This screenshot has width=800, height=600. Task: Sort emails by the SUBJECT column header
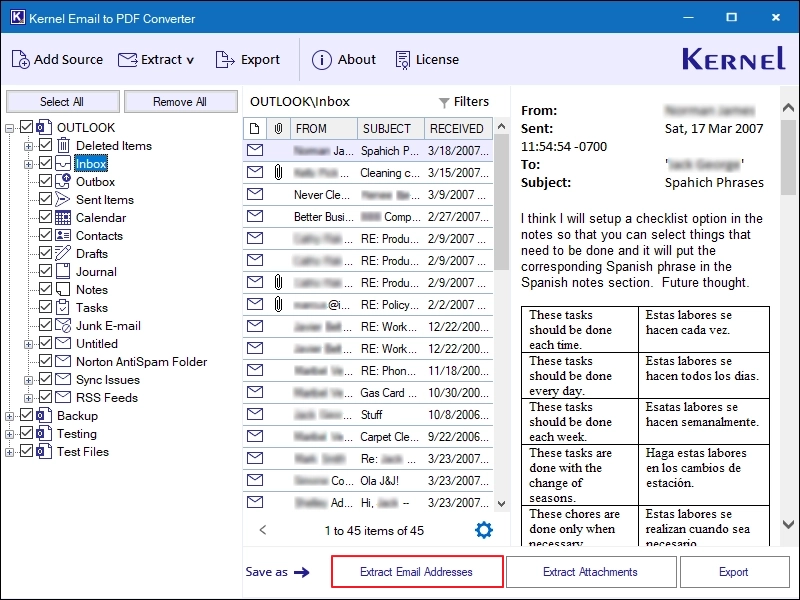click(391, 129)
